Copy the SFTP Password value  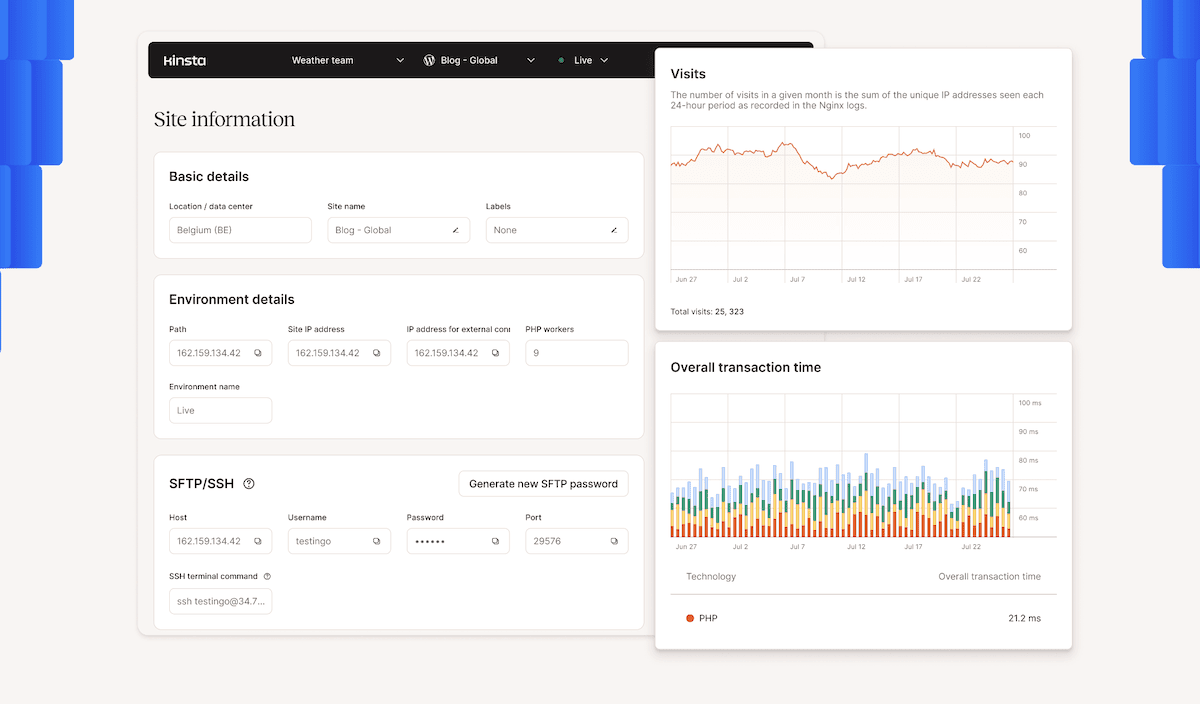[495, 541]
